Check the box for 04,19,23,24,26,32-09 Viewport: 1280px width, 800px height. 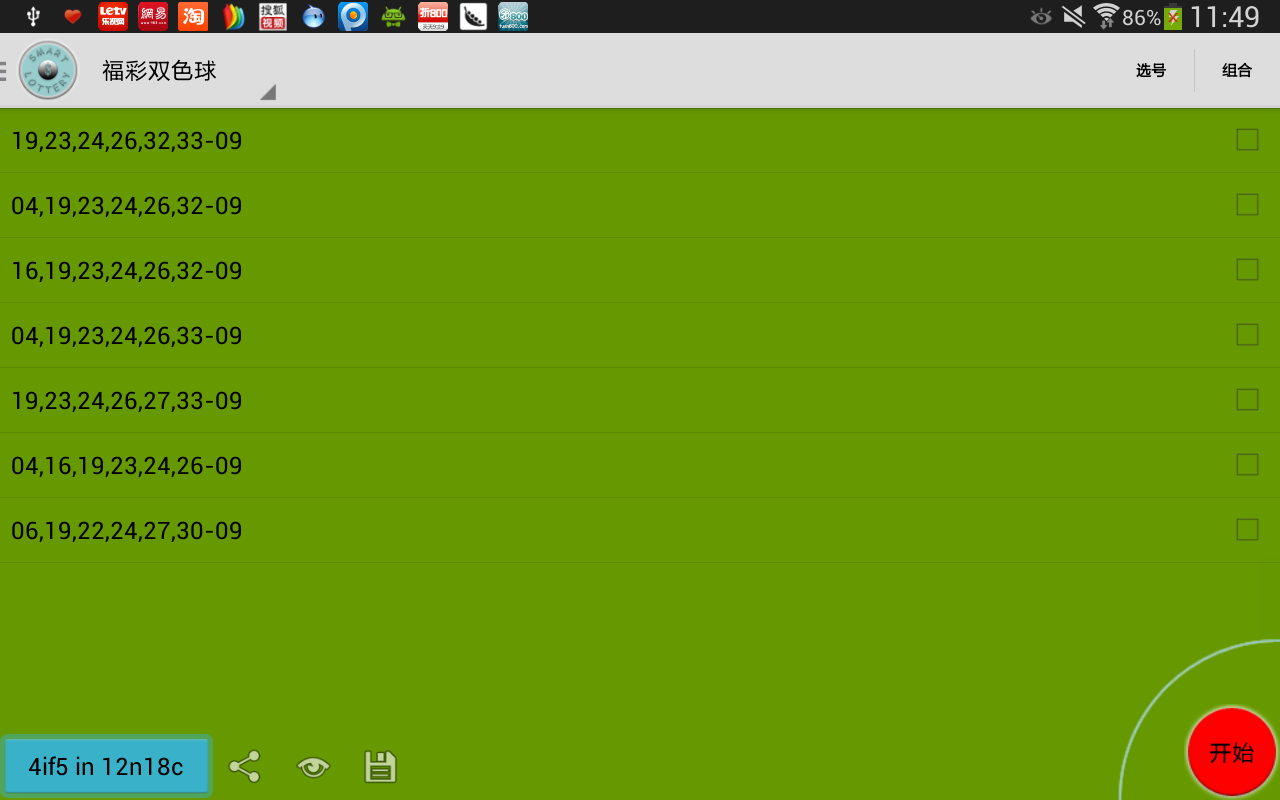click(1247, 205)
